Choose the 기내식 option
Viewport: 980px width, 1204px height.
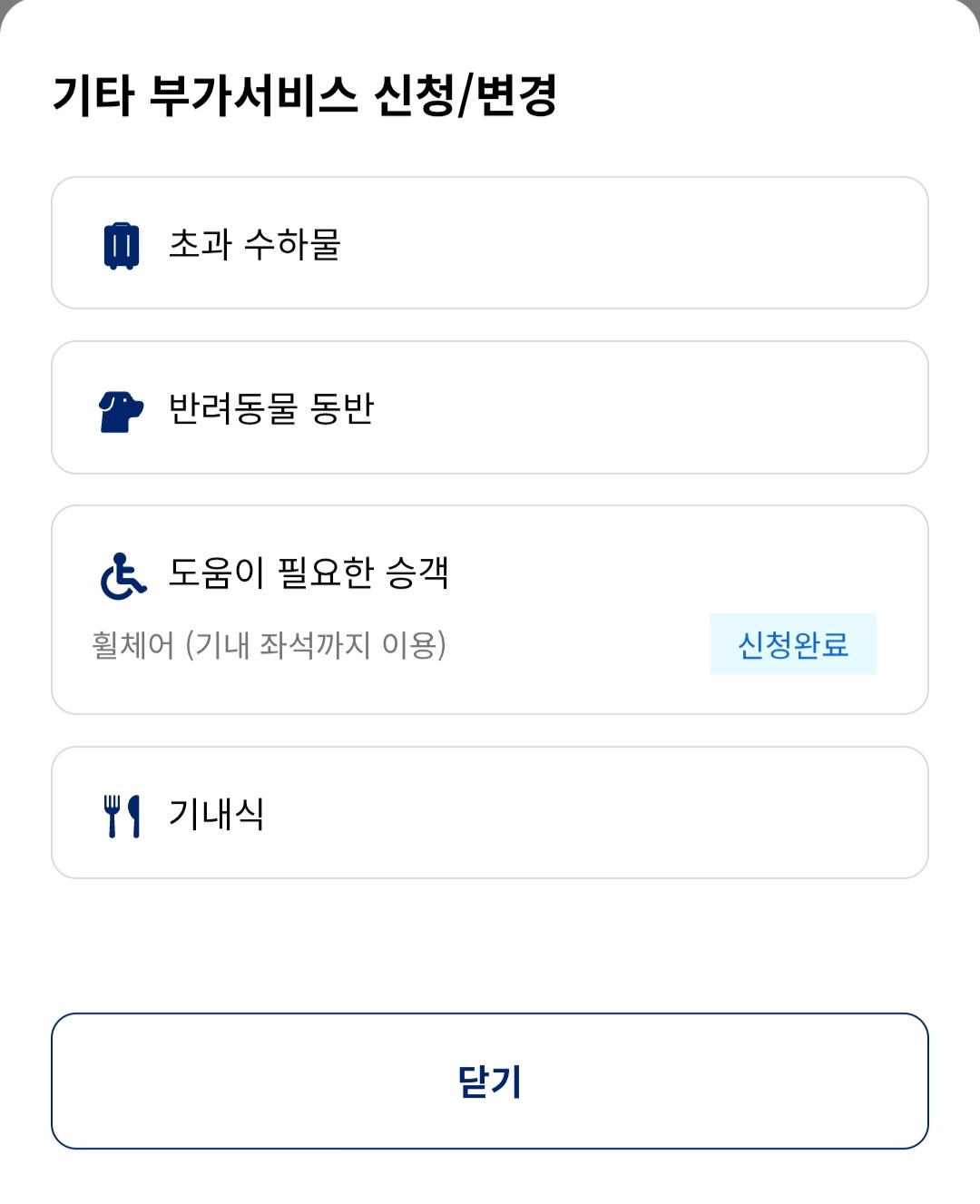tap(490, 813)
